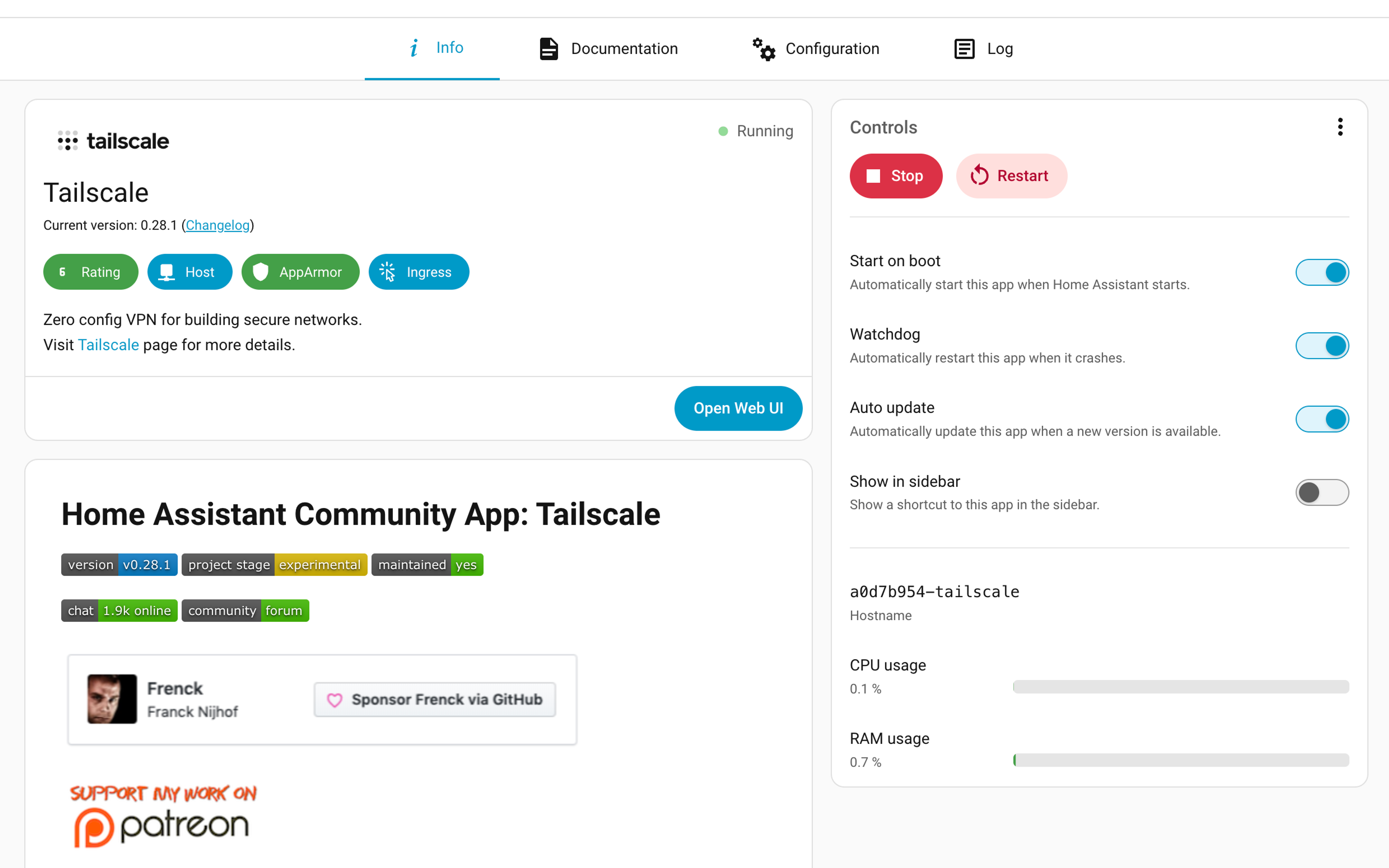The width and height of the screenshot is (1389, 868).
Task: Click the Info tab icon
Action: 414,48
